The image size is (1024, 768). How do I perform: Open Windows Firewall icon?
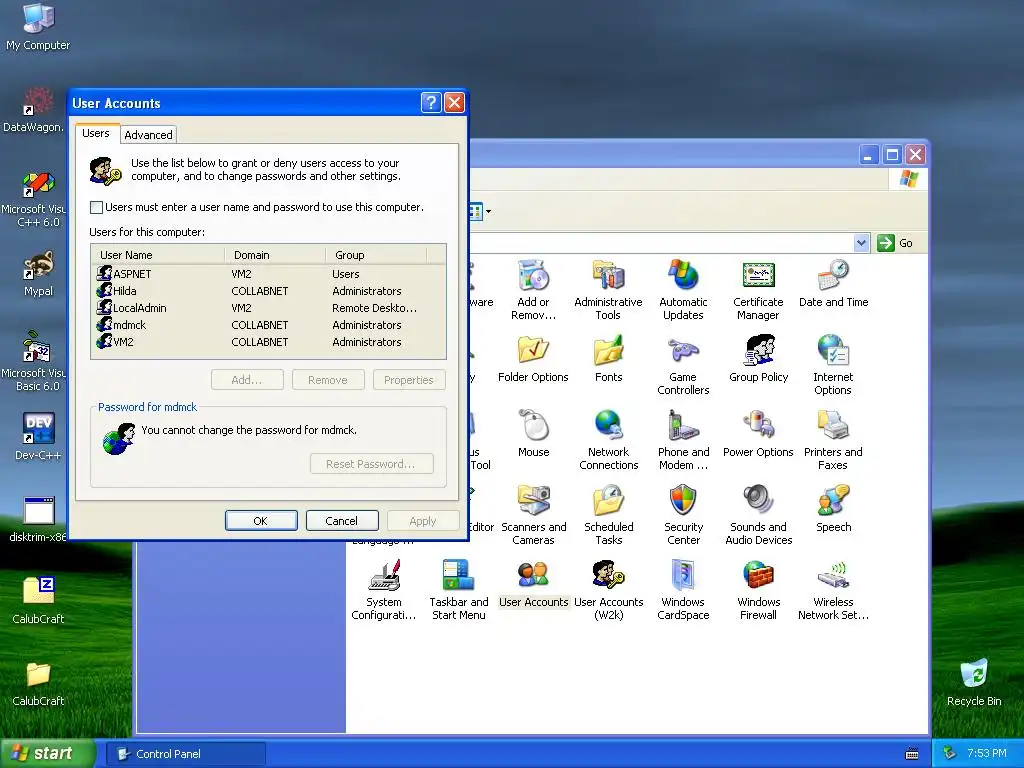(758, 590)
